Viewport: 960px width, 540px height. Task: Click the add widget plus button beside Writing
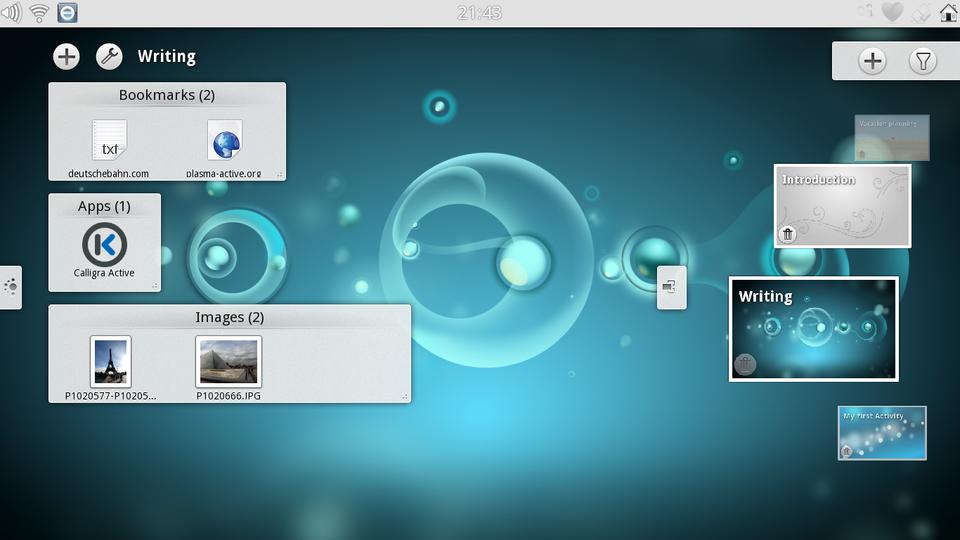click(x=66, y=56)
